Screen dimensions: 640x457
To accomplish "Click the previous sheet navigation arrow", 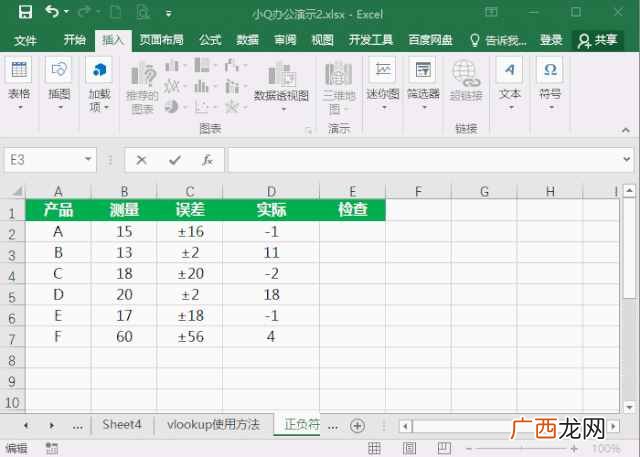I will point(26,426).
